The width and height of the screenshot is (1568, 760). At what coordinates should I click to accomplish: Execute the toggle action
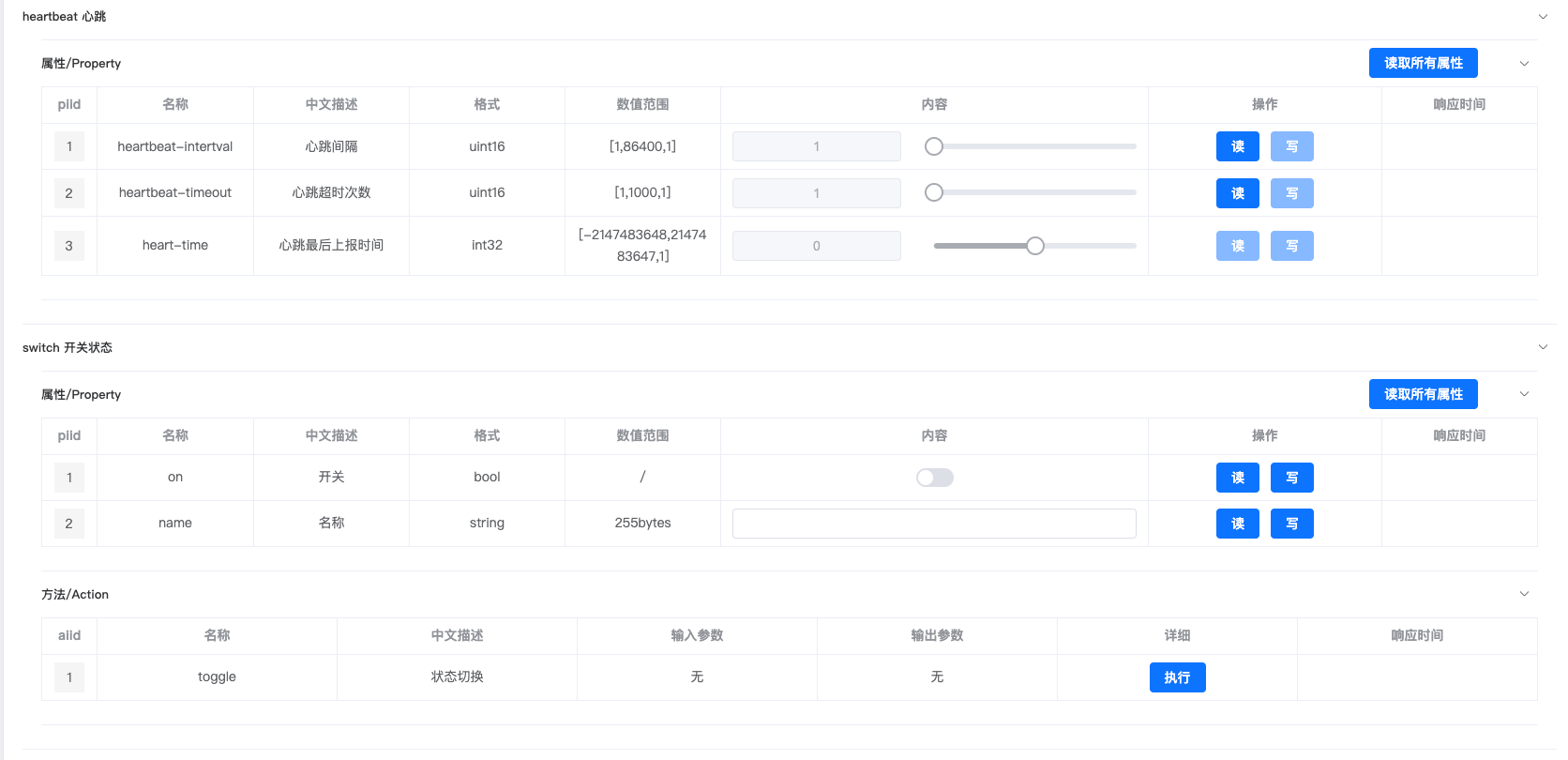tap(1177, 677)
